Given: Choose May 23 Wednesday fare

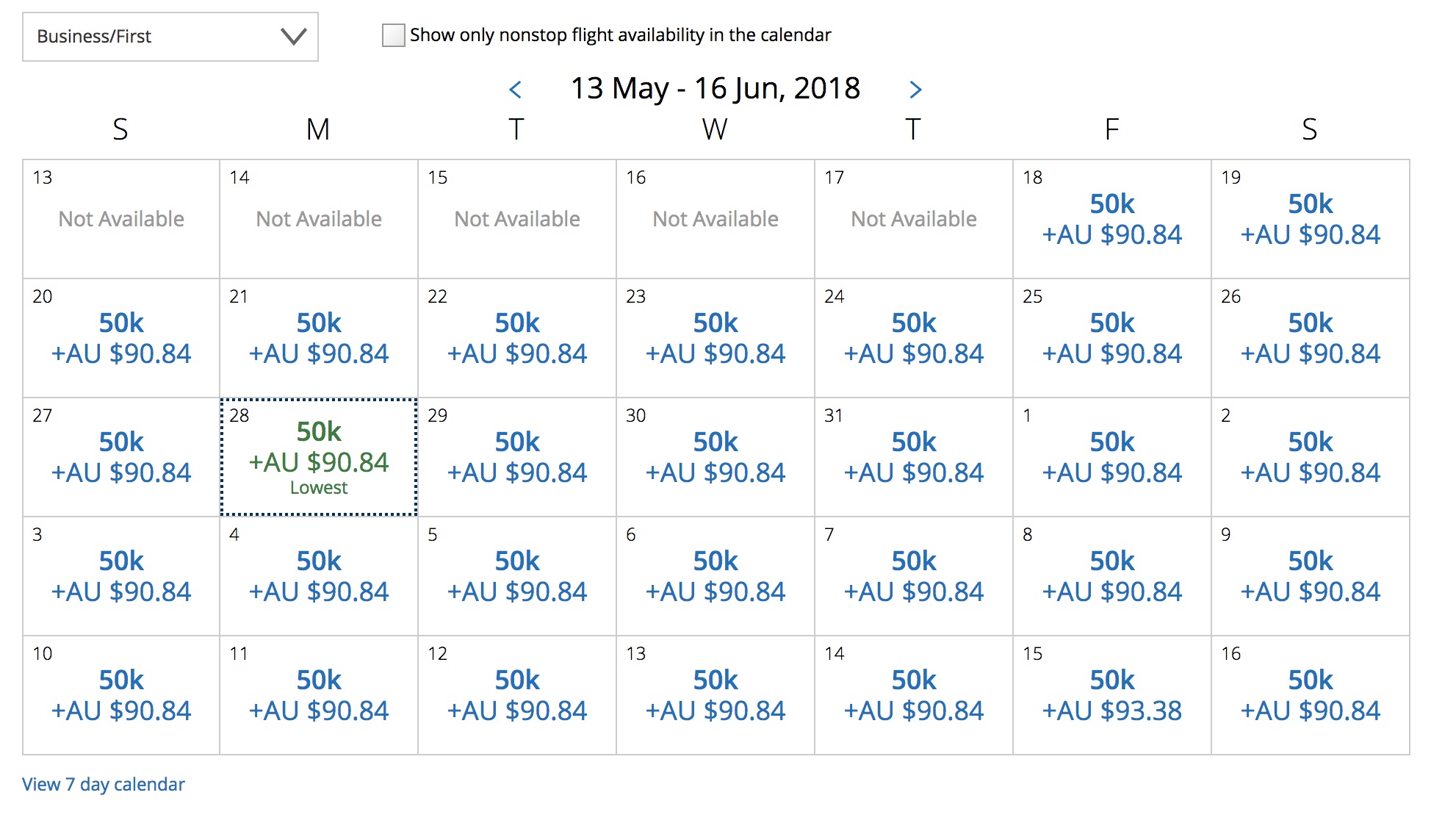Looking at the screenshot, I should pos(716,338).
